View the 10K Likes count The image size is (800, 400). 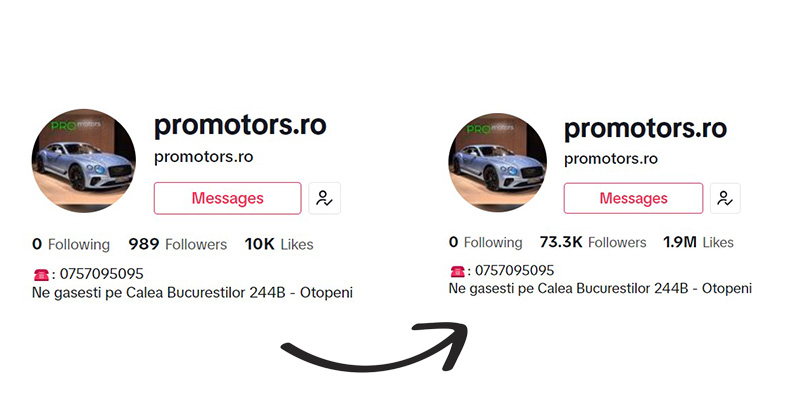tap(279, 244)
